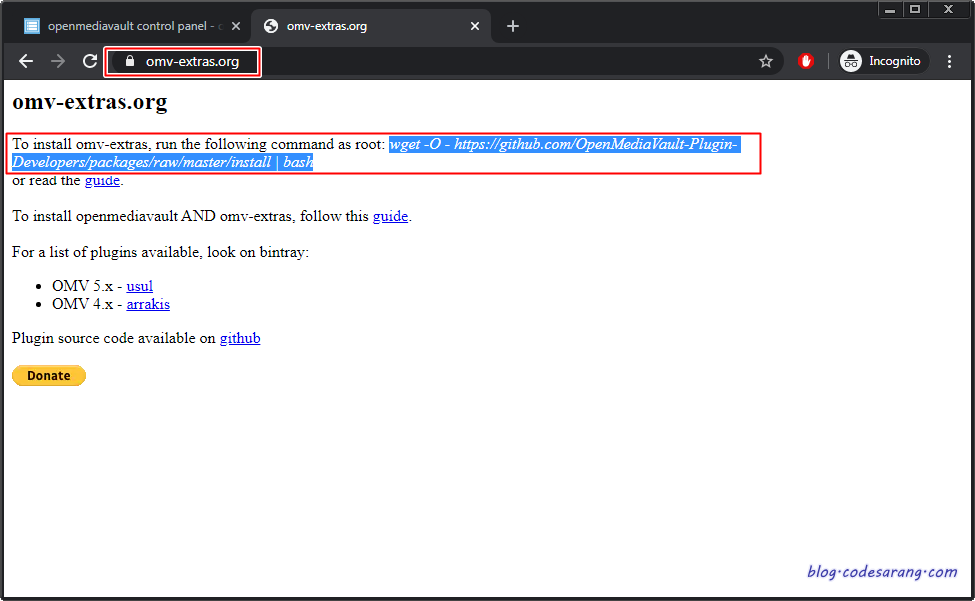Close the browser window

tap(948, 9)
